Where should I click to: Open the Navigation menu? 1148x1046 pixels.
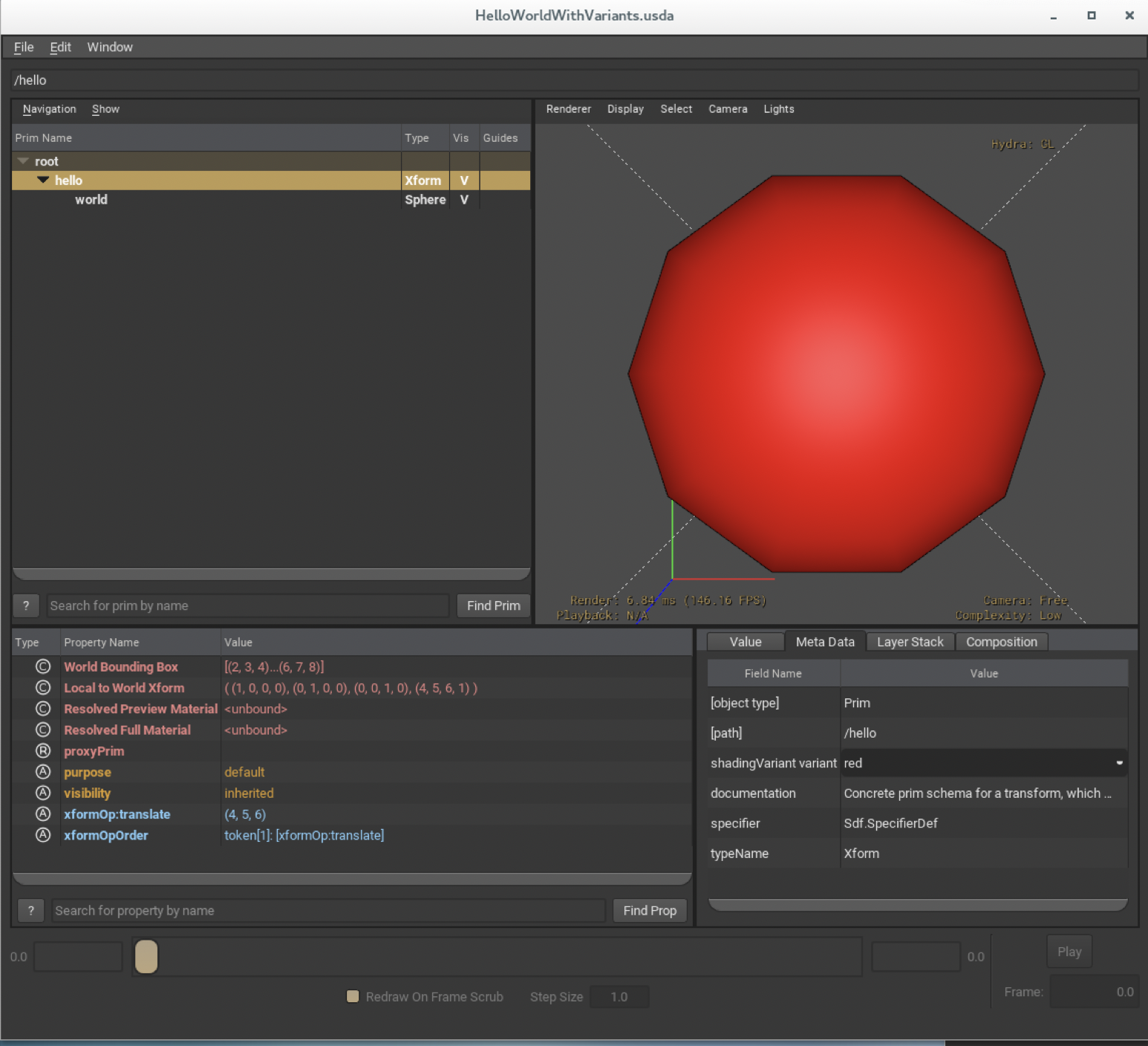point(49,109)
